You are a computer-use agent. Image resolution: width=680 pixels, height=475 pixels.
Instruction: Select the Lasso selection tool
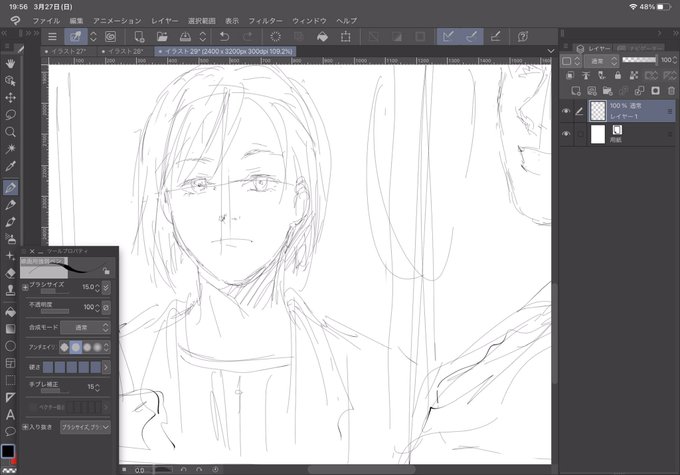point(10,115)
